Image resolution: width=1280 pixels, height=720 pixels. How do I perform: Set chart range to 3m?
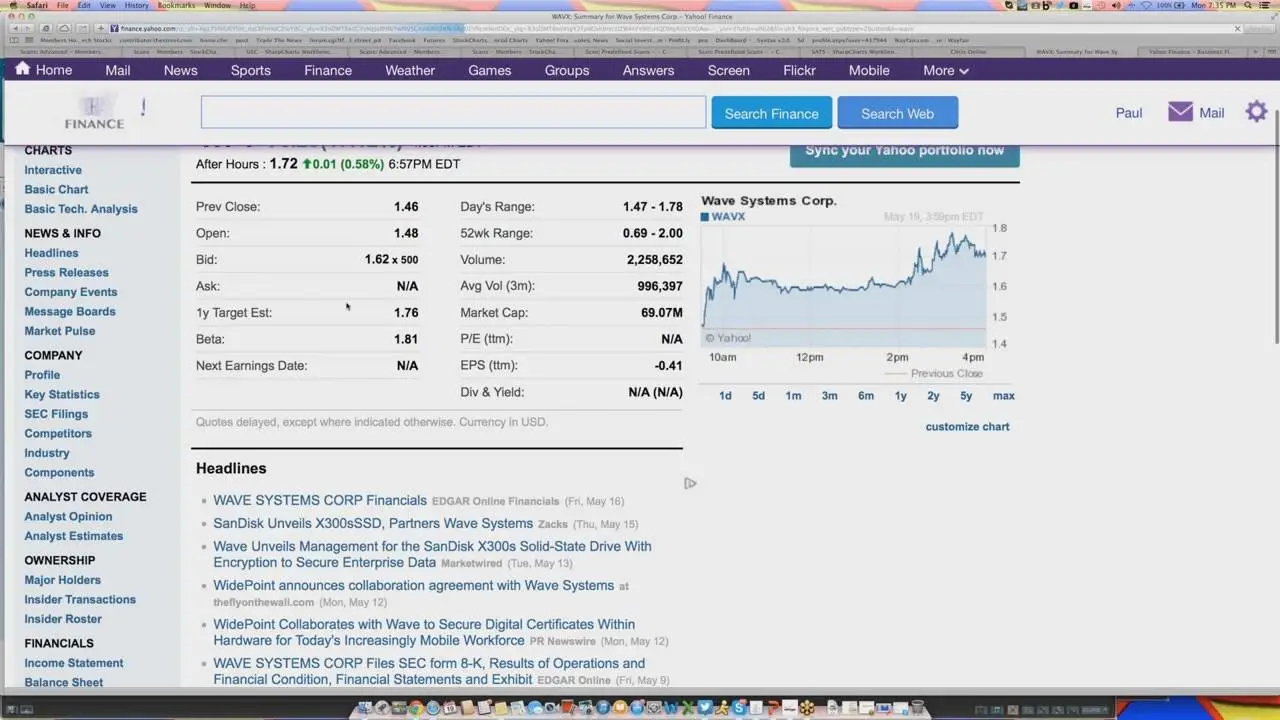click(x=829, y=396)
